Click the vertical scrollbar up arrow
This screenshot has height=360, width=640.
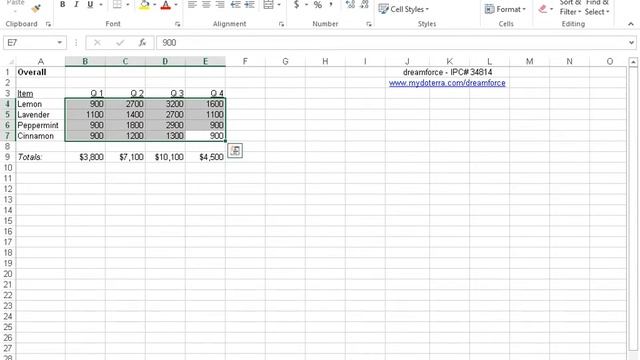[633, 62]
